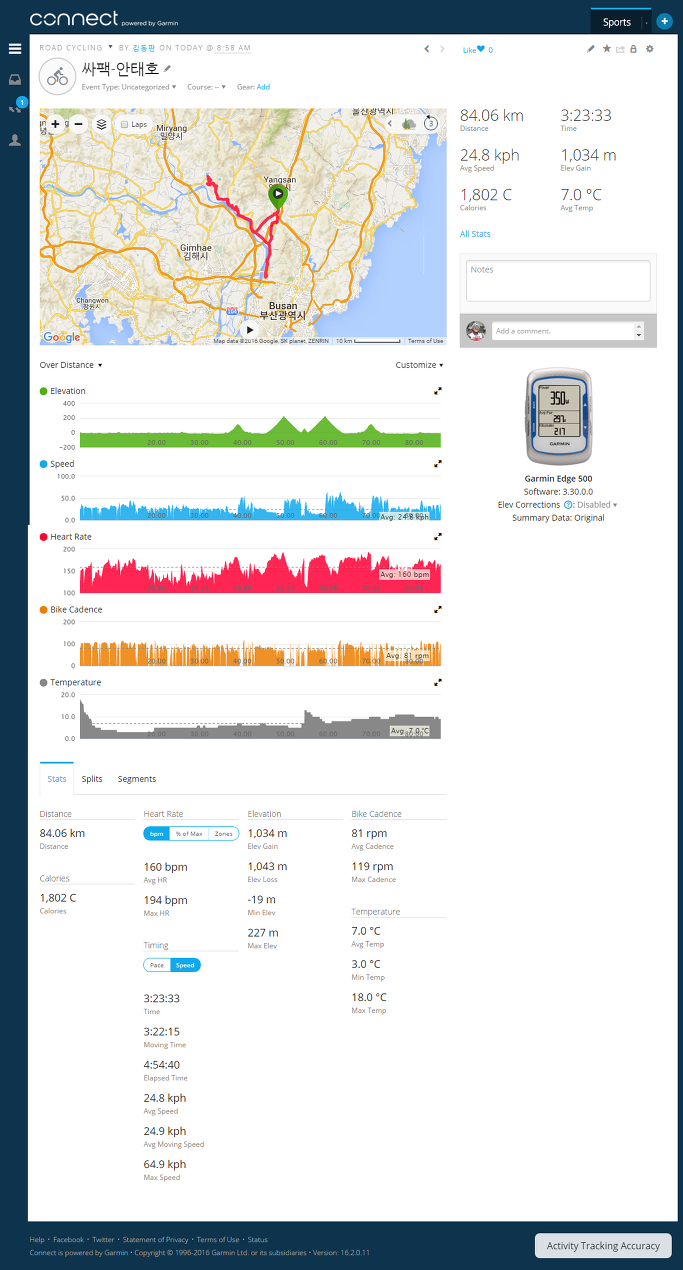Switch timing to Speed

tap(185, 965)
